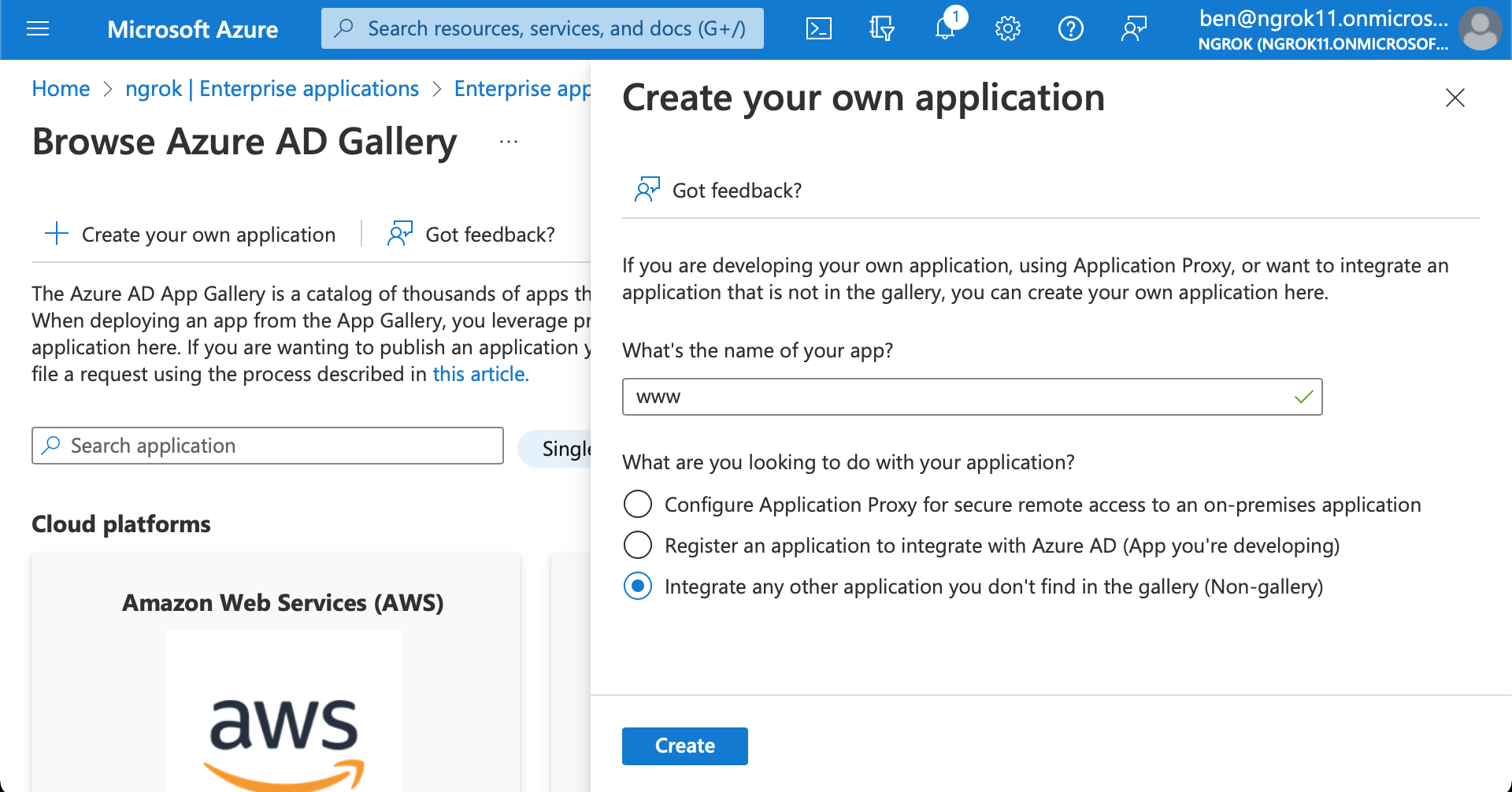Viewport: 1512px width, 792px height.
Task: Open the portal settings gear
Action: point(1008,29)
